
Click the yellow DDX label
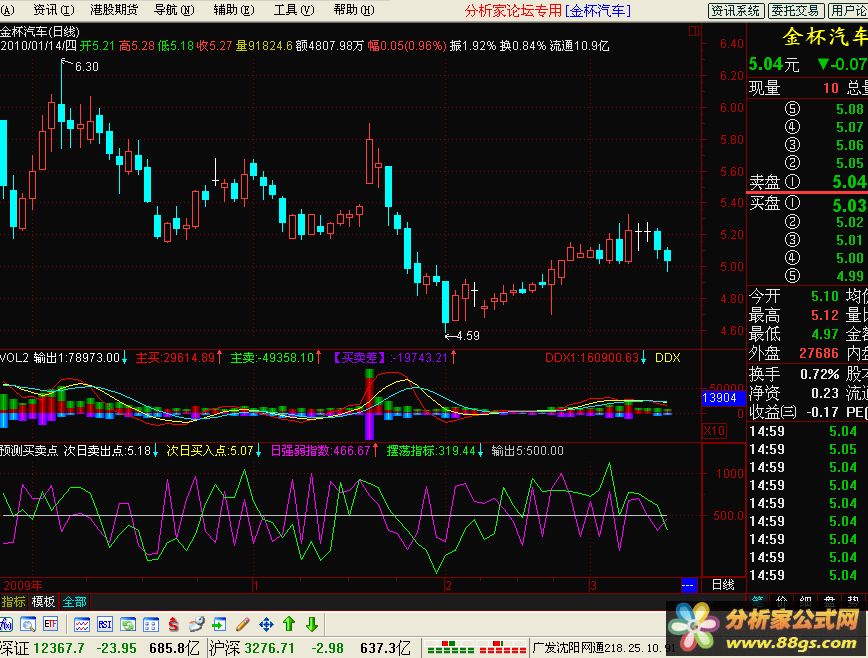(x=668, y=358)
